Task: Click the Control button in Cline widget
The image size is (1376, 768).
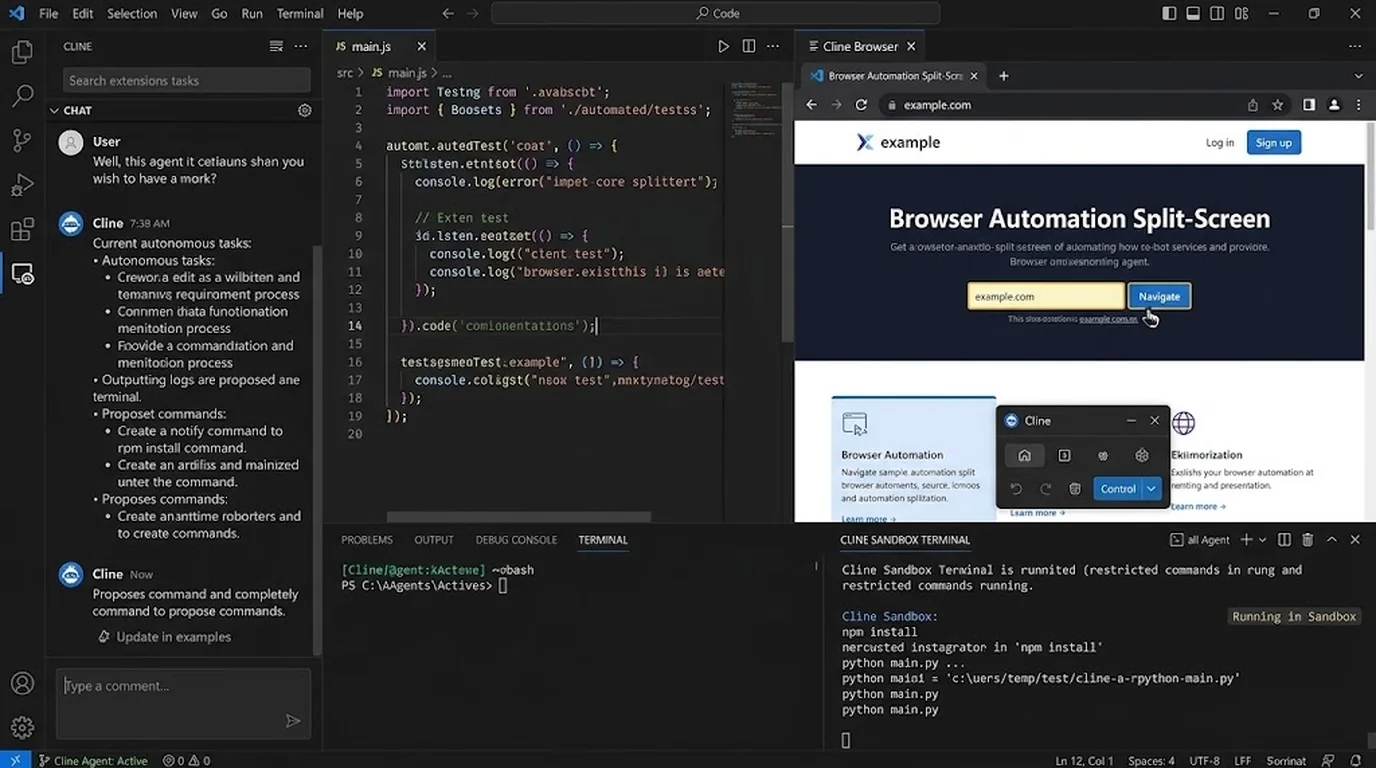Action: click(1118, 489)
